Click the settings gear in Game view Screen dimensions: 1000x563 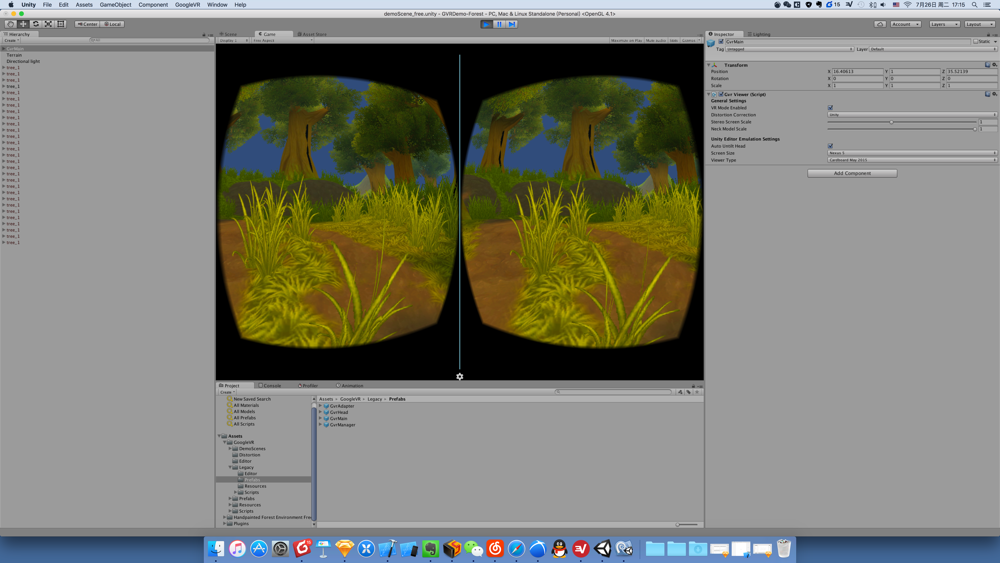[x=459, y=377]
